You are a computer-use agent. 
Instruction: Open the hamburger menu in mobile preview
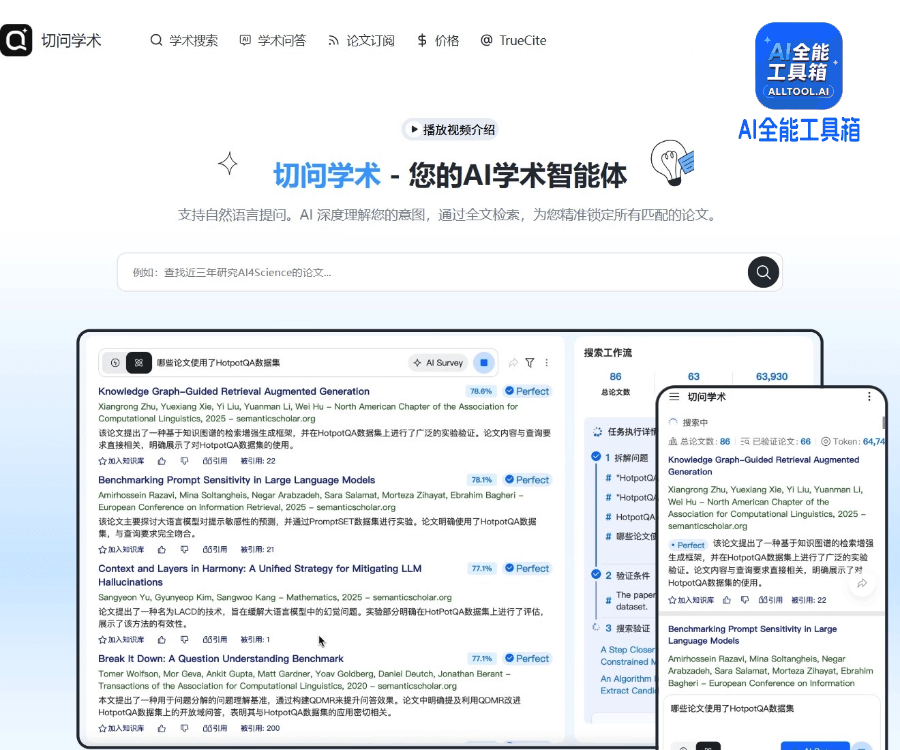pyautogui.click(x=674, y=397)
